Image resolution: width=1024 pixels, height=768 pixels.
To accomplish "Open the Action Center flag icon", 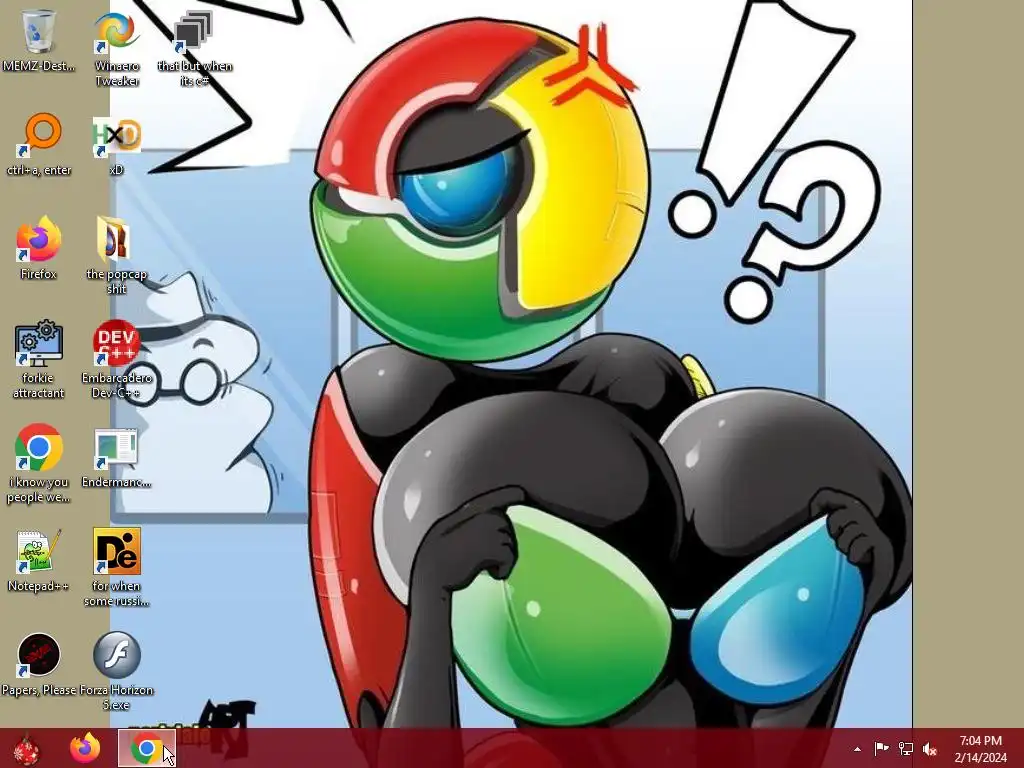I will (881, 748).
